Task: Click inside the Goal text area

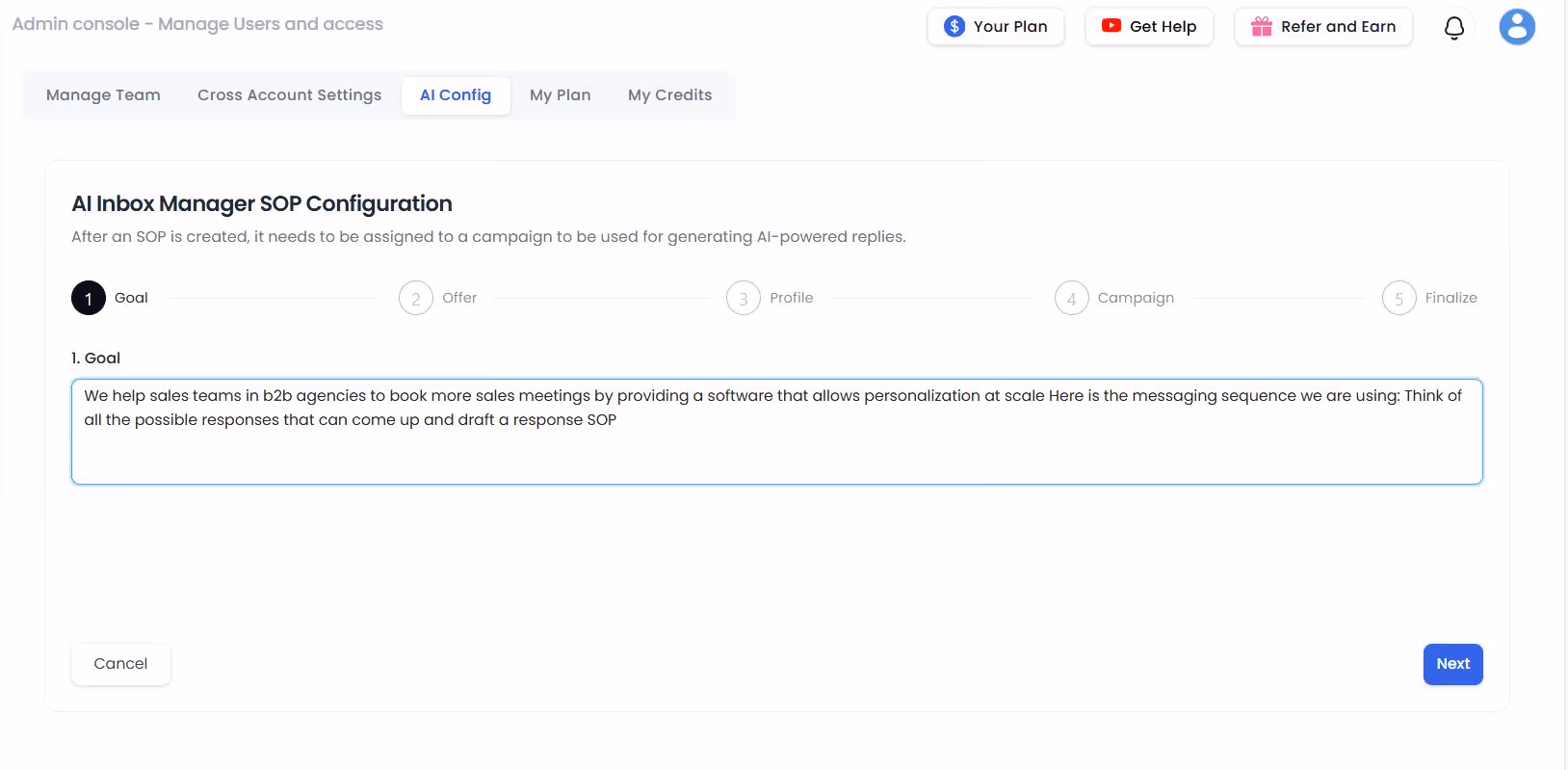Action: pyautogui.click(x=777, y=432)
